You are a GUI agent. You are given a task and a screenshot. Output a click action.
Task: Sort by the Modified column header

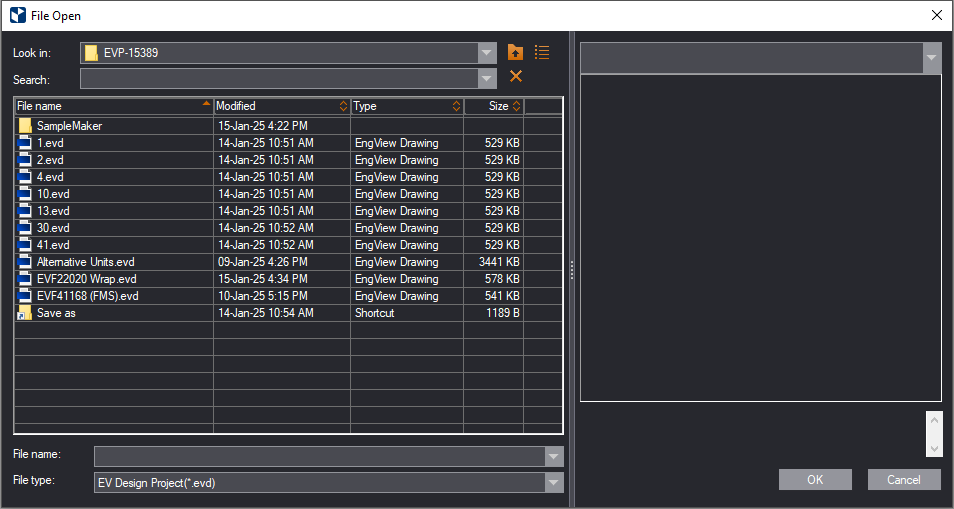tap(281, 106)
